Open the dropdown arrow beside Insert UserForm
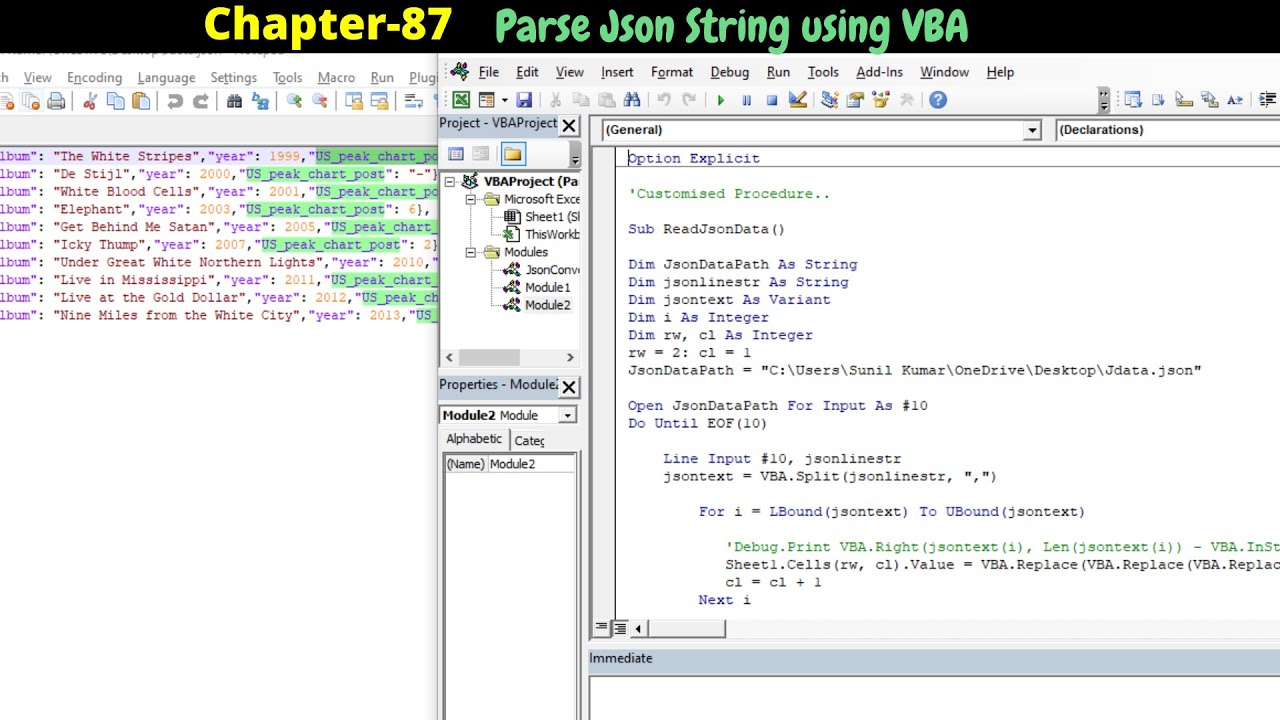 [504, 100]
